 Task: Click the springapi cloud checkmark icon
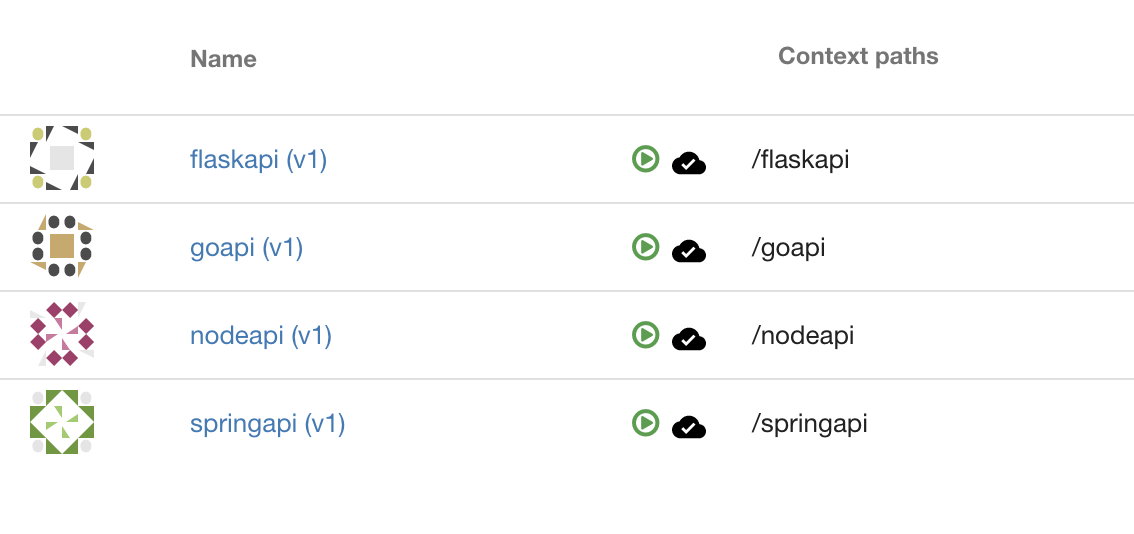coord(688,428)
